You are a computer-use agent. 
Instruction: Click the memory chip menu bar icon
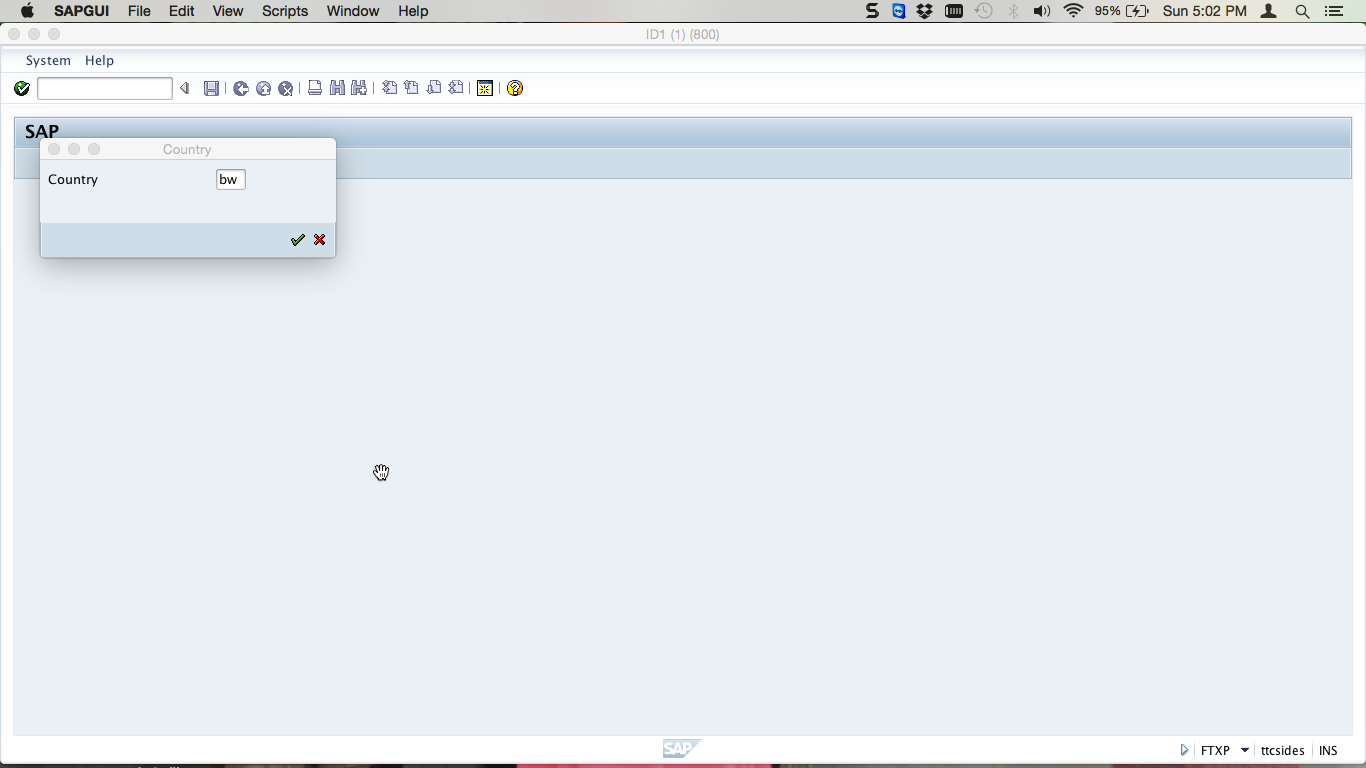(954, 11)
